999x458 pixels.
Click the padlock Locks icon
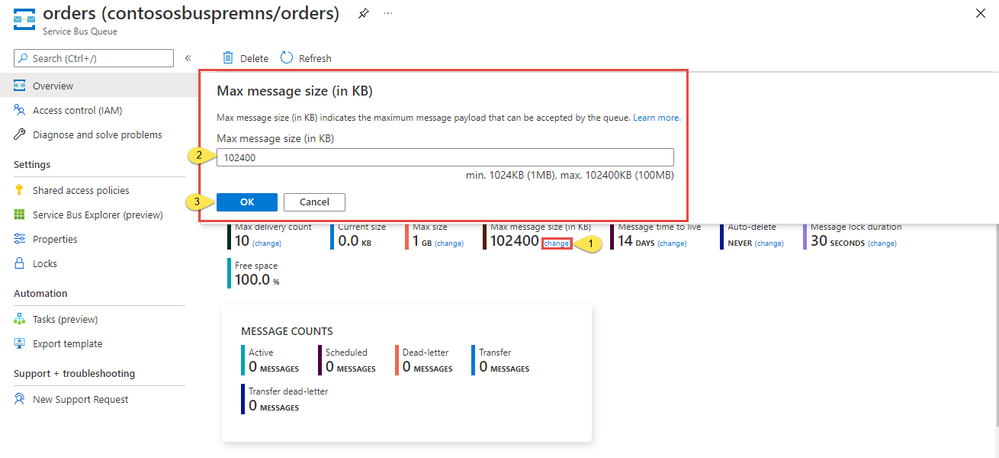20,263
